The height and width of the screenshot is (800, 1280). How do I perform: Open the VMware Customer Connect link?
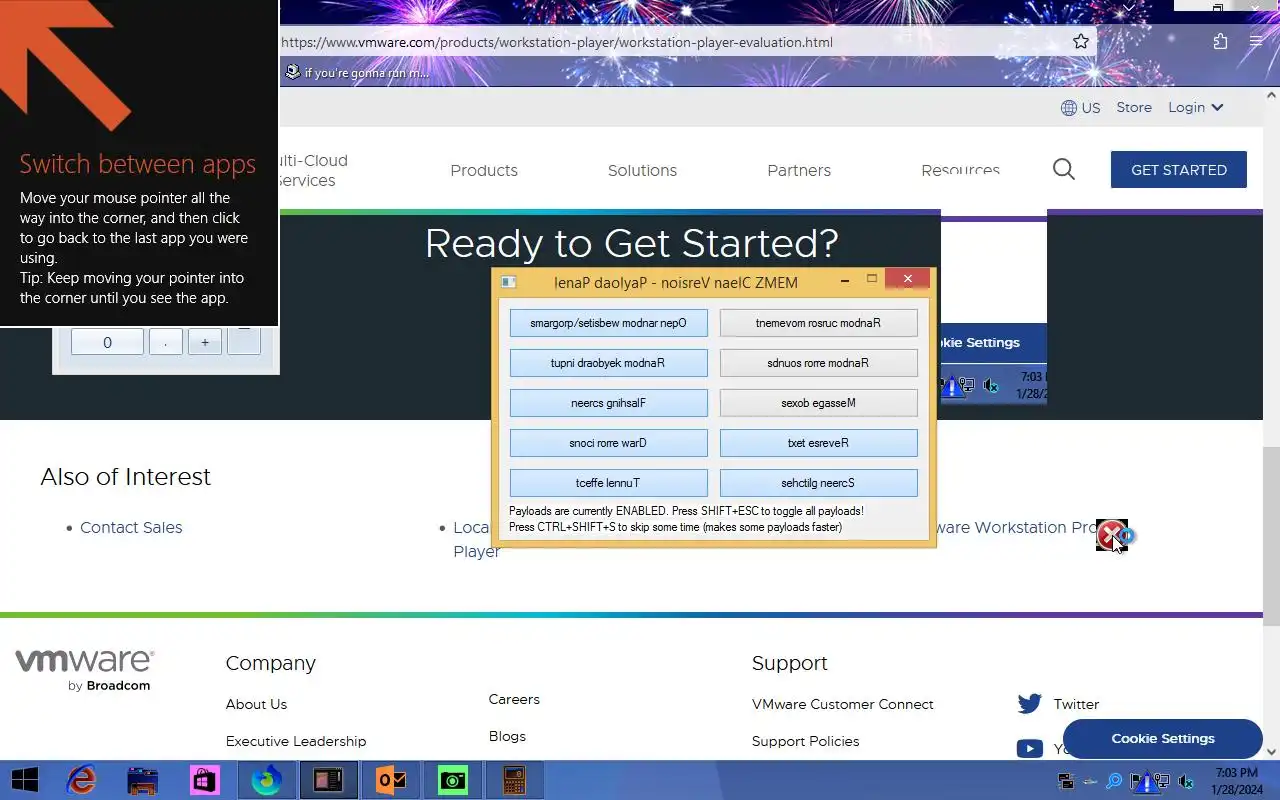tap(843, 704)
